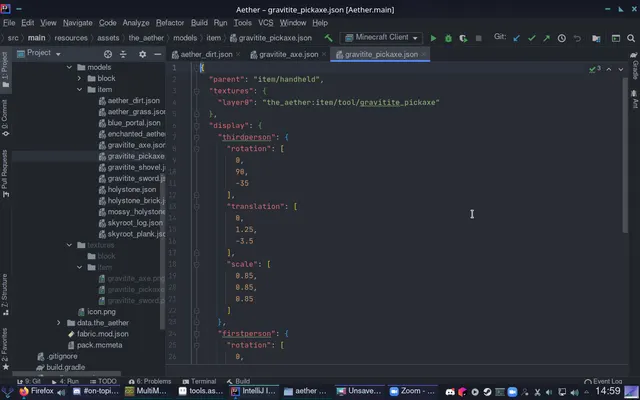Viewport: 640px width, 400px height.
Task: Open the Zoom window from the taskbar
Action: pyautogui.click(x=412, y=391)
